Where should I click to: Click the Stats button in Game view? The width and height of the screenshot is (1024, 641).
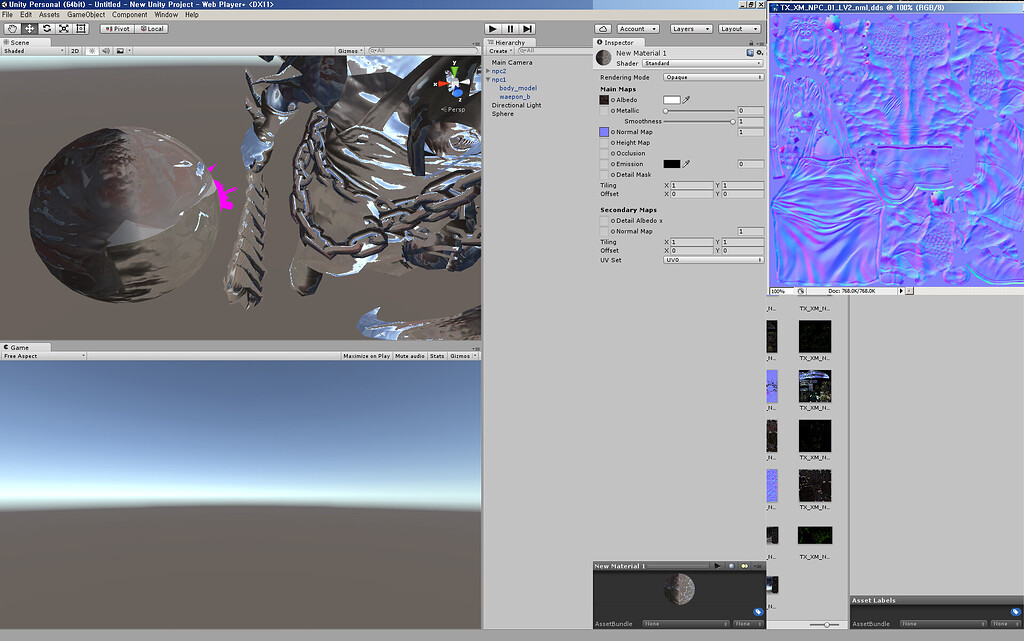tap(438, 355)
